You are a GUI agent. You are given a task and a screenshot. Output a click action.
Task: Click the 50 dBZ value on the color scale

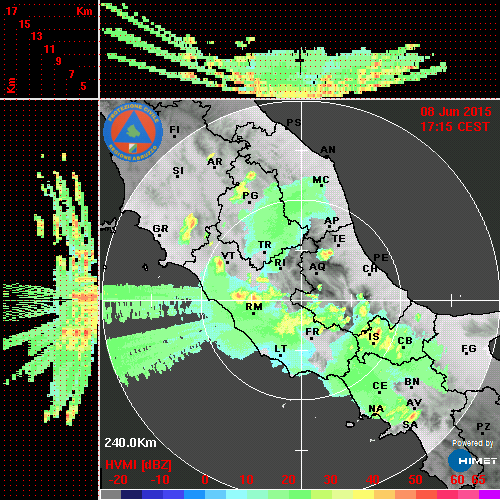click(x=415, y=480)
